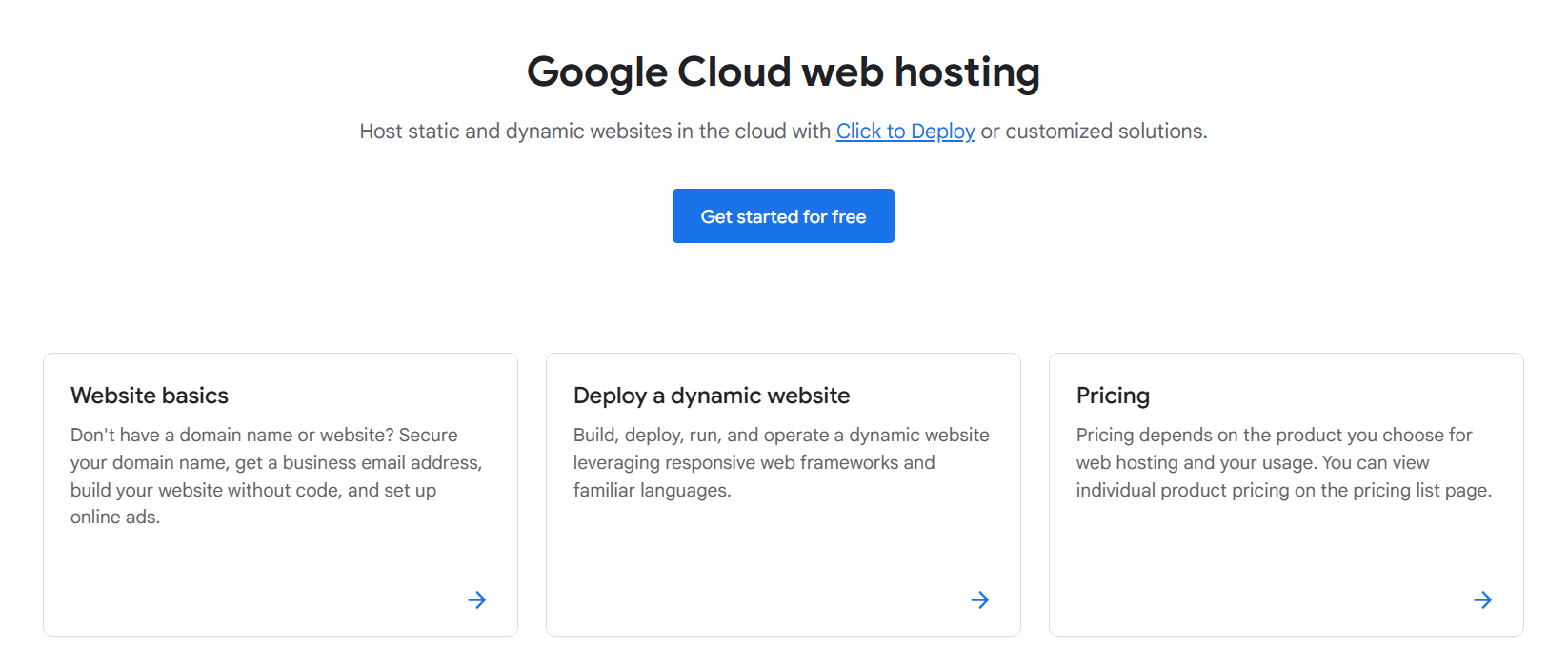Click the "familiar languages." text in Deploy card
Viewport: 1568px width, 670px height.
[652, 491]
